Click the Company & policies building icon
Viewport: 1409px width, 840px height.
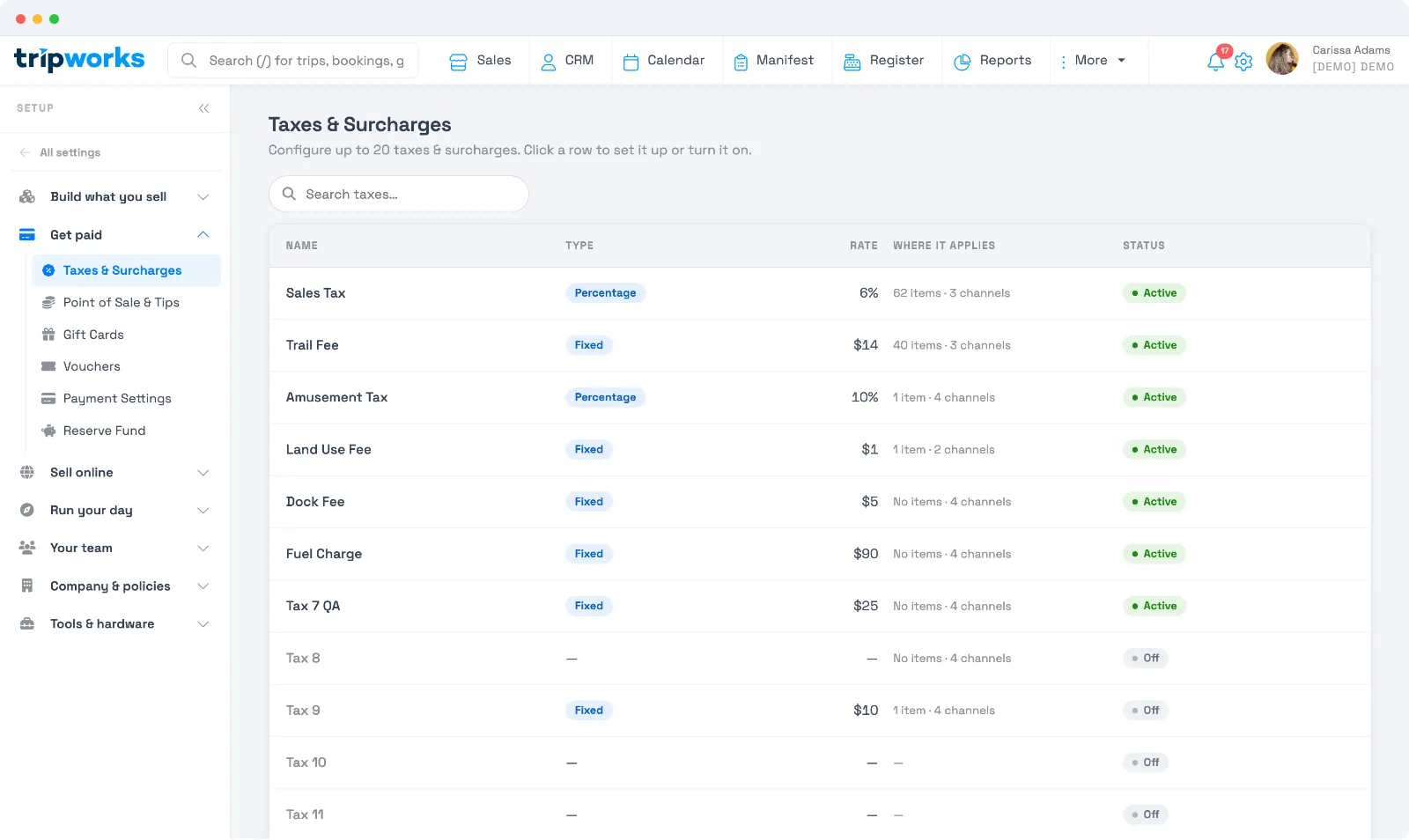pyautogui.click(x=27, y=586)
